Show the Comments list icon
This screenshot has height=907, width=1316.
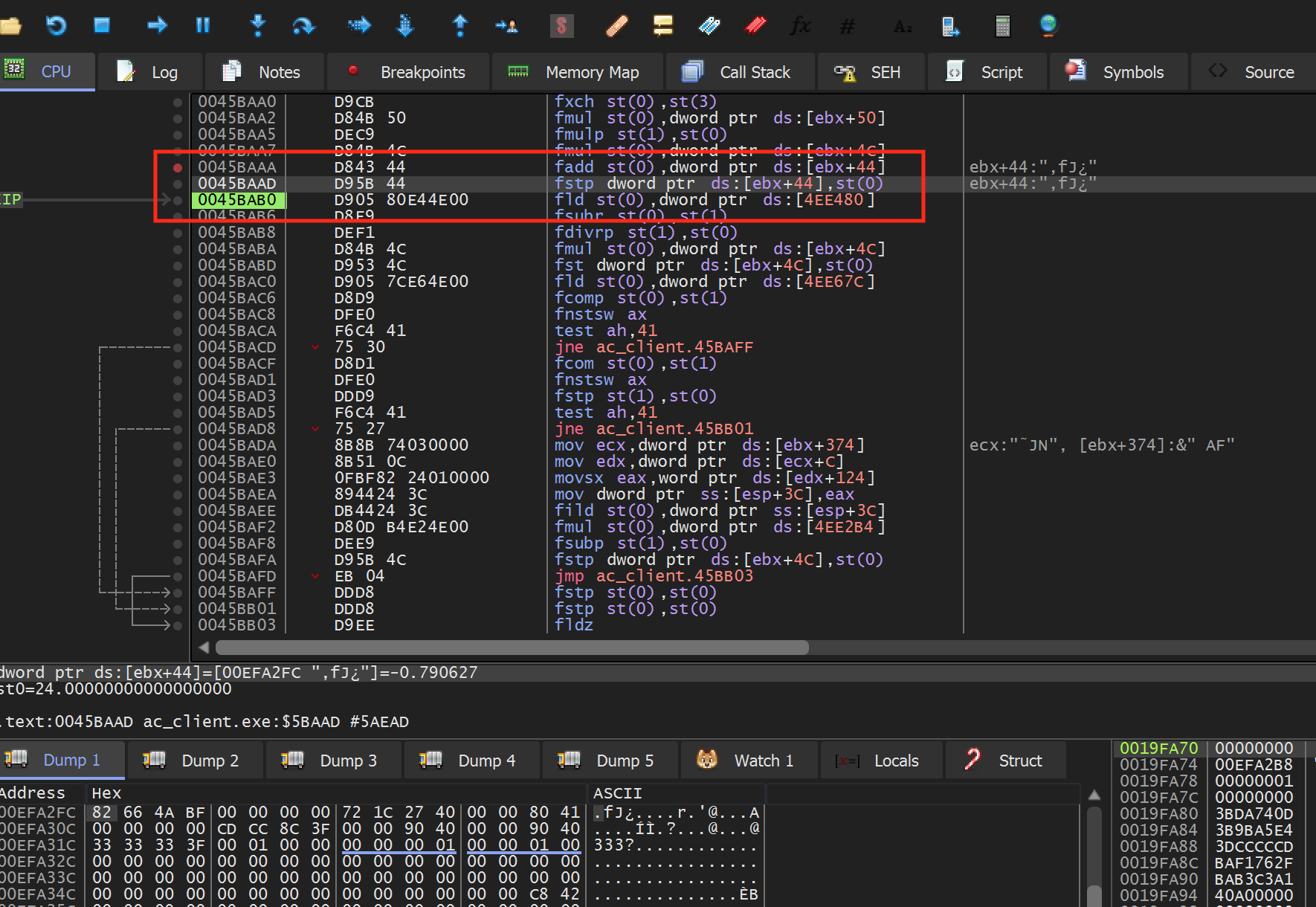(x=662, y=26)
